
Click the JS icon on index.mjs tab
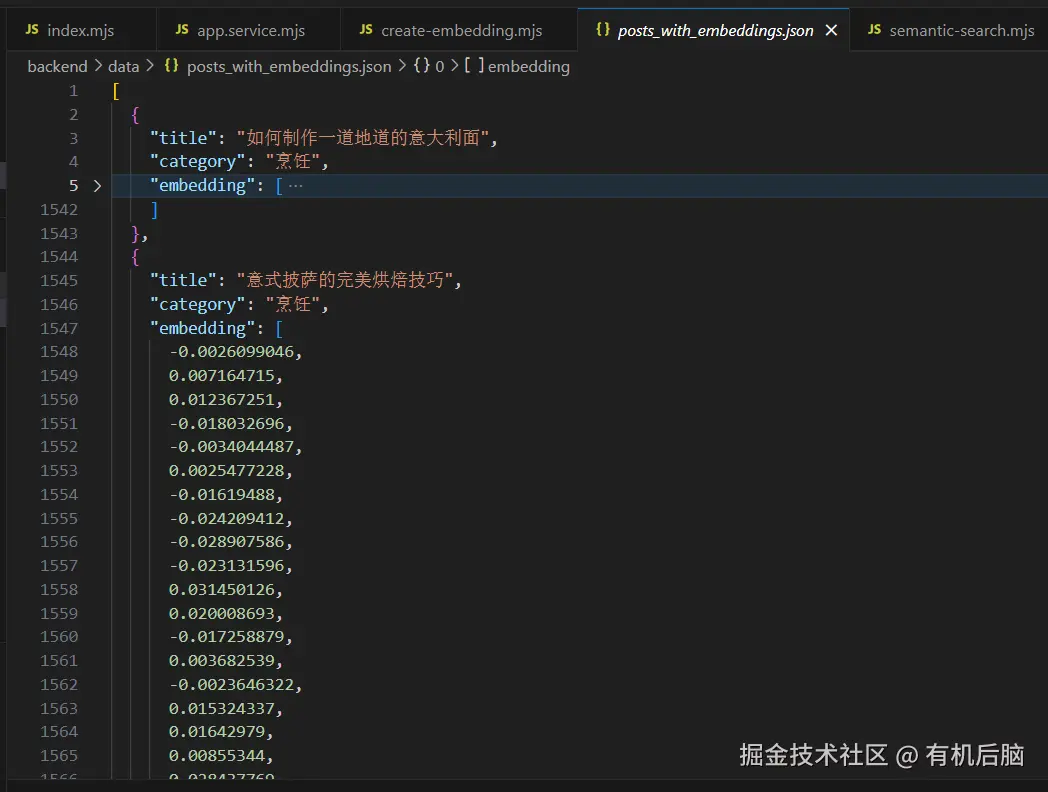point(32,29)
